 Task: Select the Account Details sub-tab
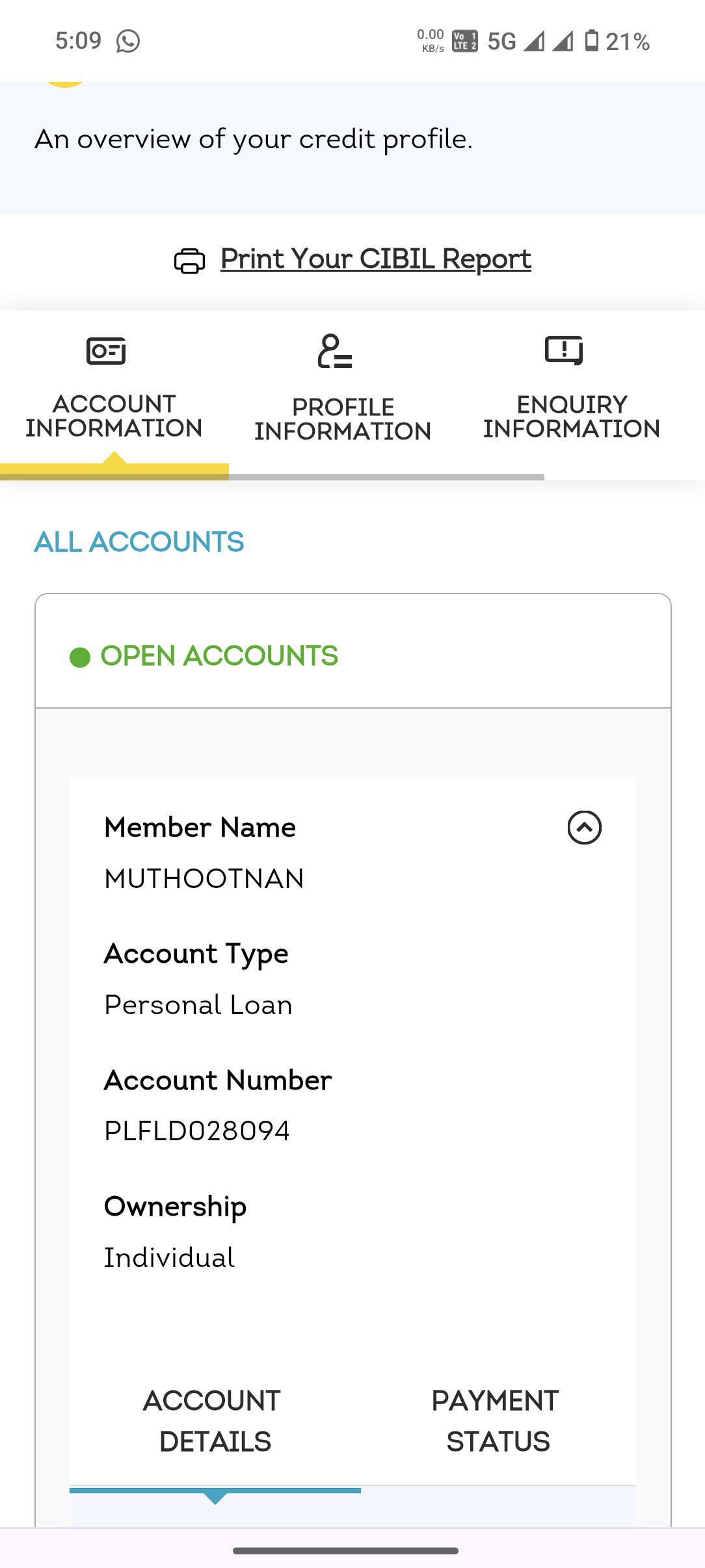tap(215, 1421)
